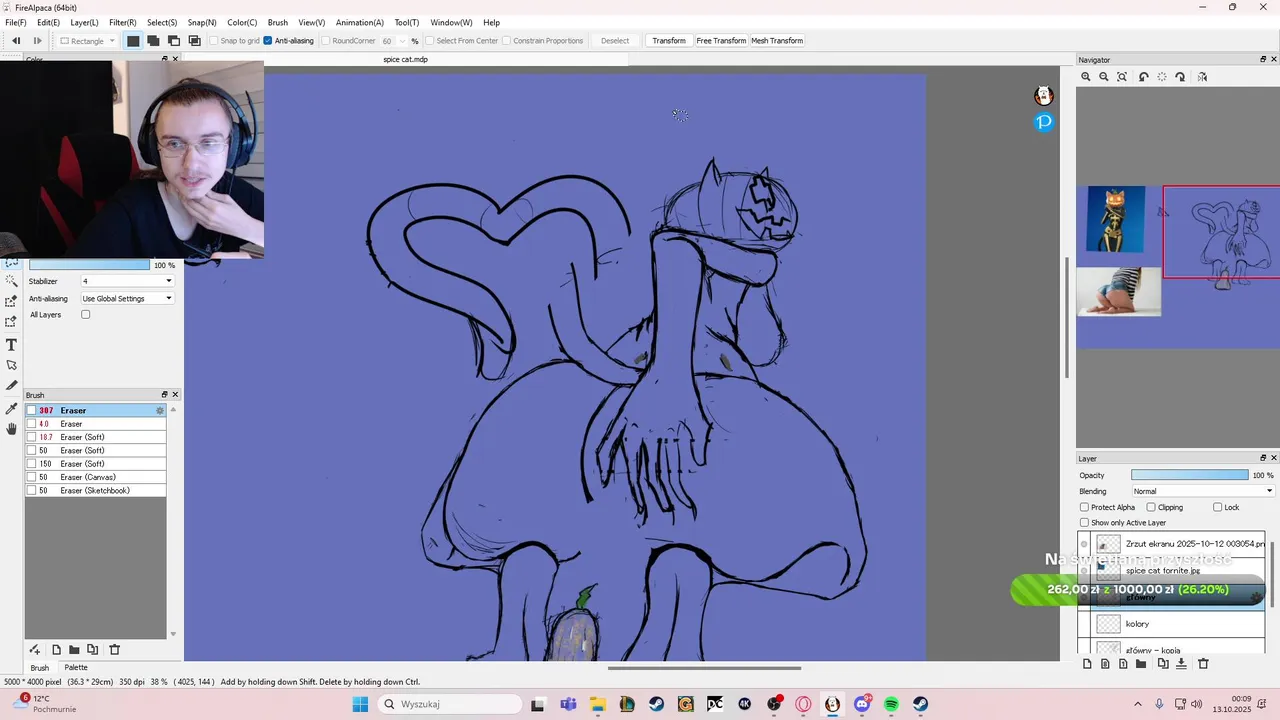Fit canvas to window in the Navigator
Image resolution: width=1280 pixels, height=720 pixels.
[x=1122, y=77]
